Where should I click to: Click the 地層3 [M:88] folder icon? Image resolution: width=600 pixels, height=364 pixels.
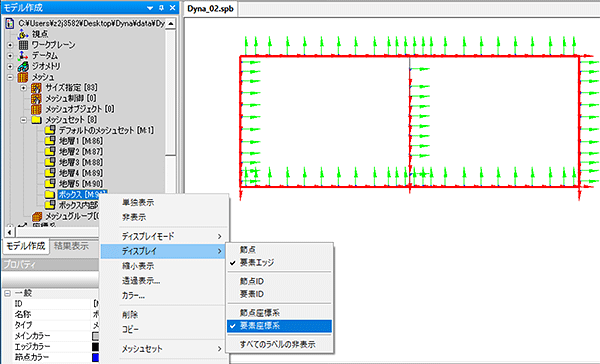click(50, 162)
